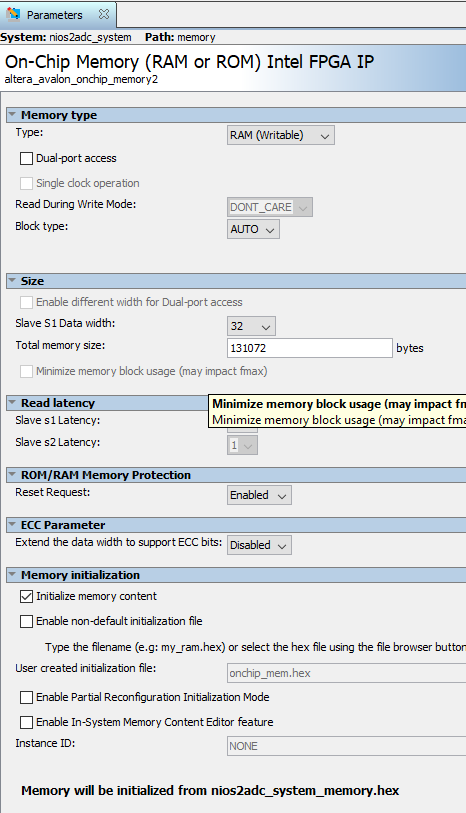Collapse the ECC Parameter section
Viewport: 466px width, 813px height.
[12, 525]
